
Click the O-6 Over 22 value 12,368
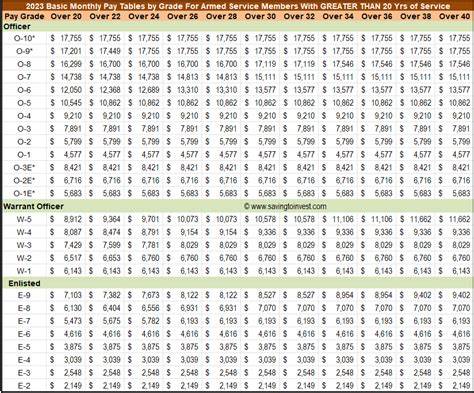(x=110, y=90)
